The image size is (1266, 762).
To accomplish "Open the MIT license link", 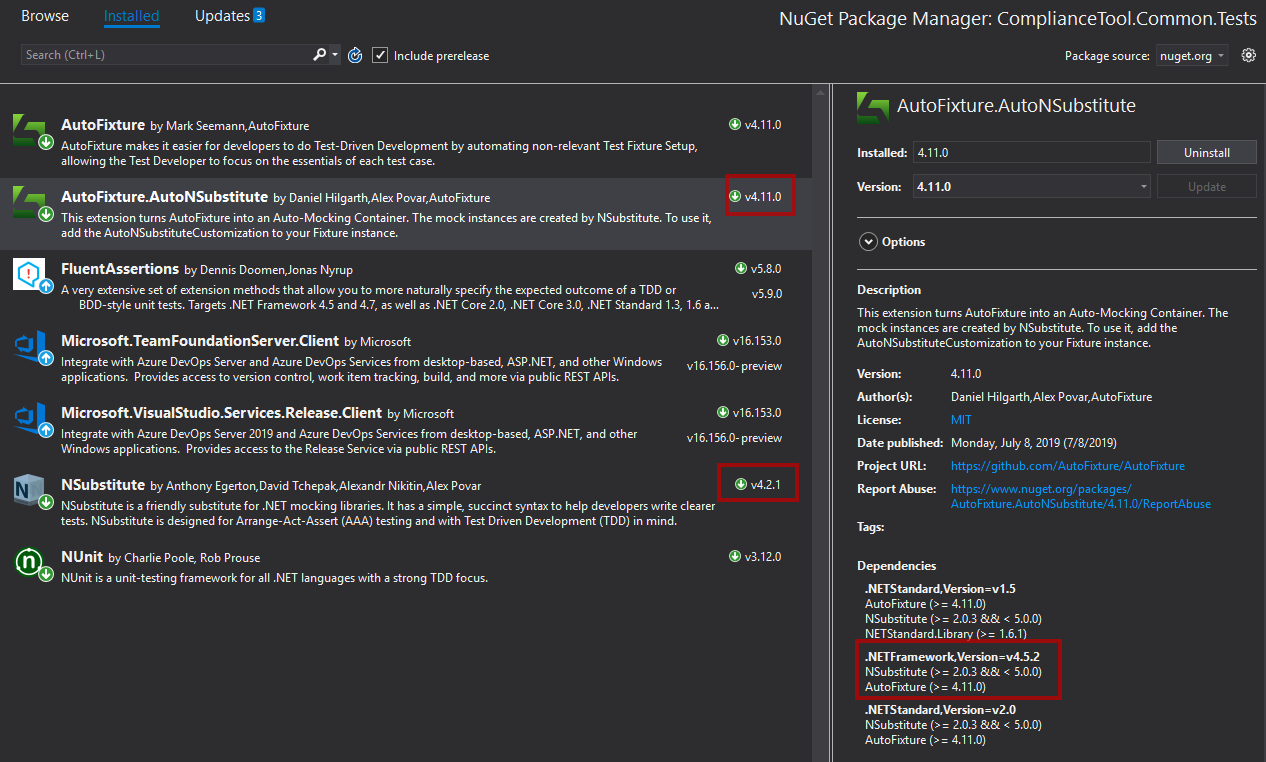I will point(961,419).
